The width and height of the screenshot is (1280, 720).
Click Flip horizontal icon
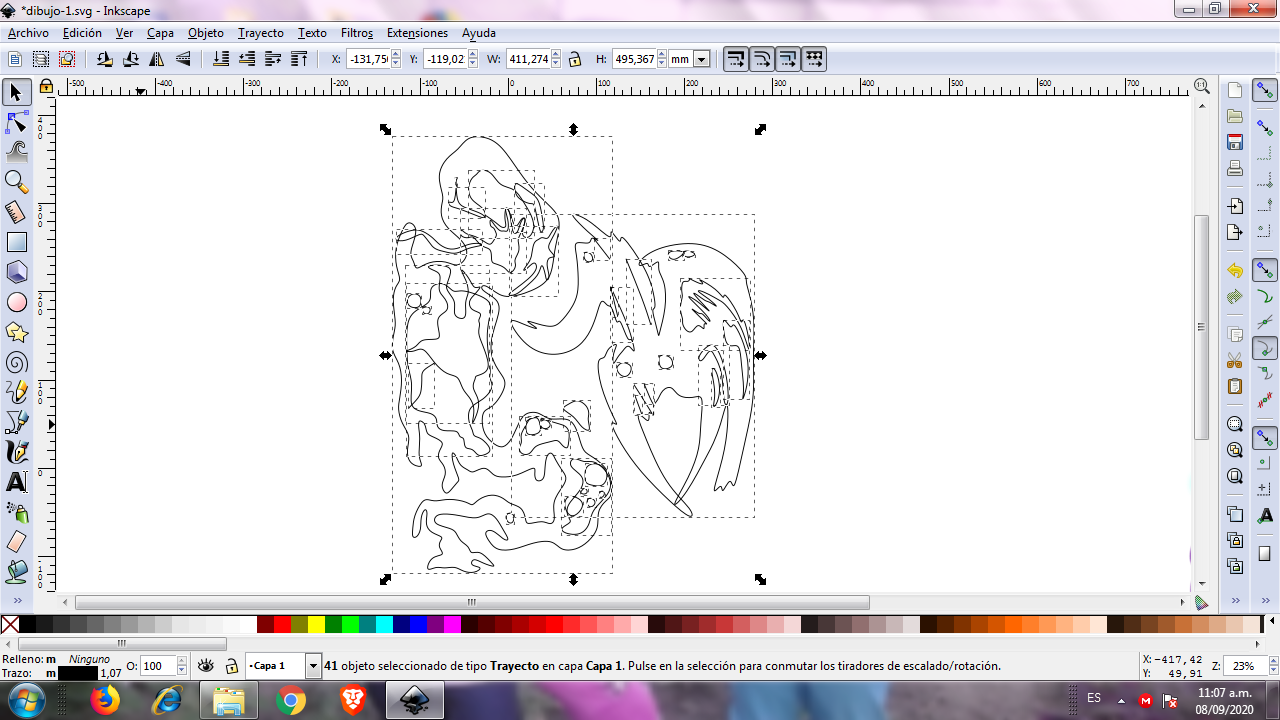(x=157, y=59)
